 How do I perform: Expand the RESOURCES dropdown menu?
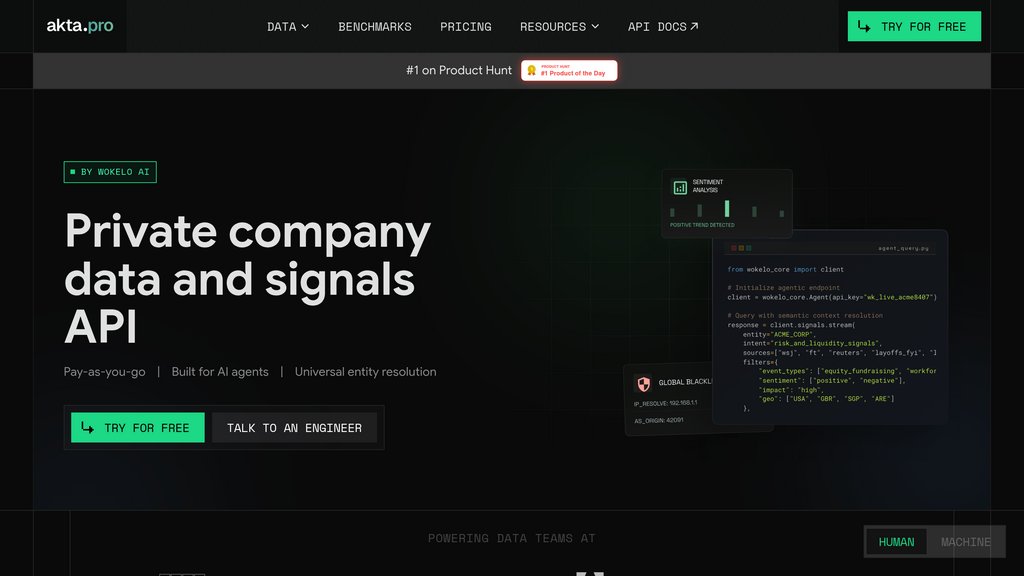pos(559,27)
